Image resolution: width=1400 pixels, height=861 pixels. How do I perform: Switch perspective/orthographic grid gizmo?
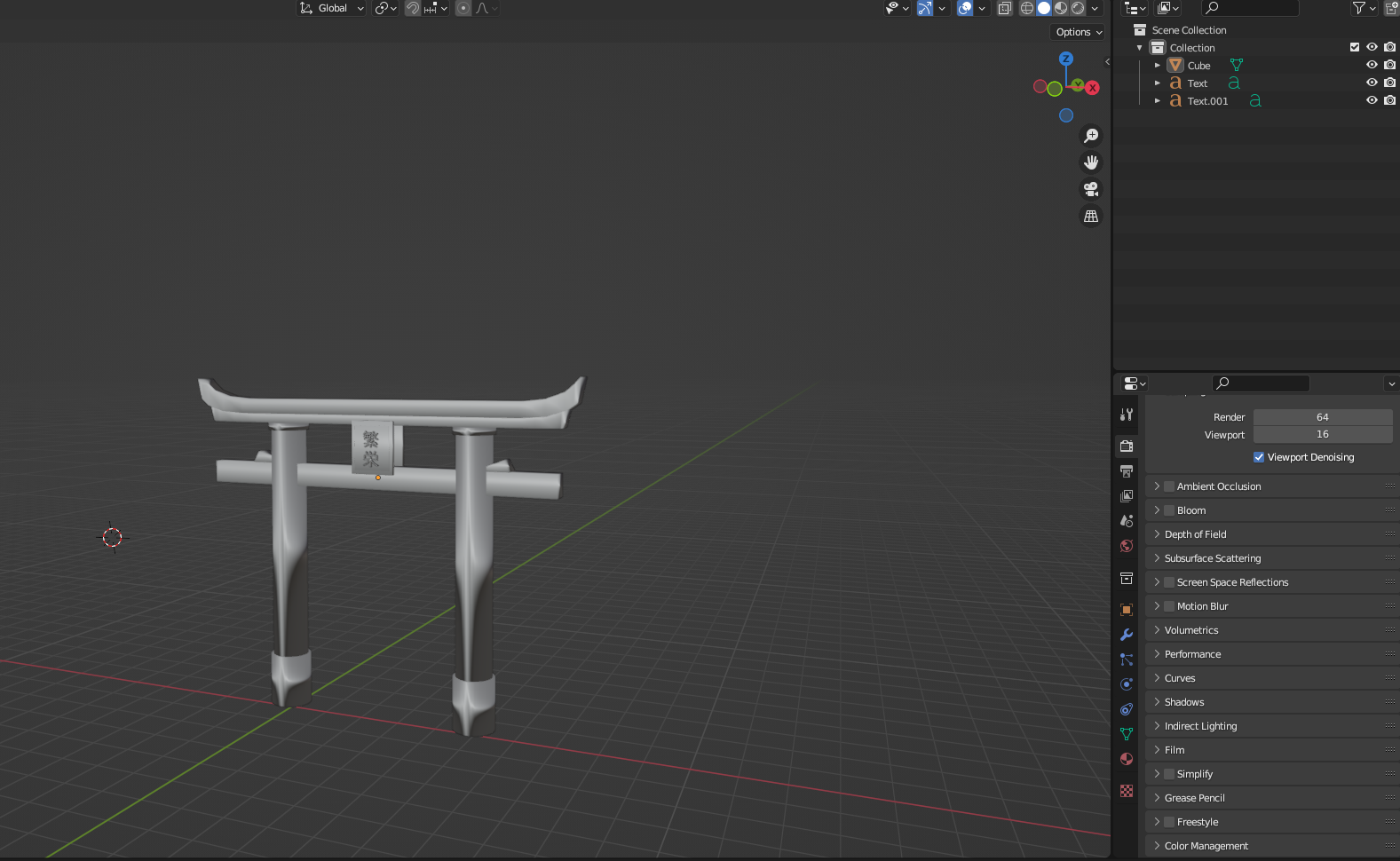click(x=1091, y=216)
